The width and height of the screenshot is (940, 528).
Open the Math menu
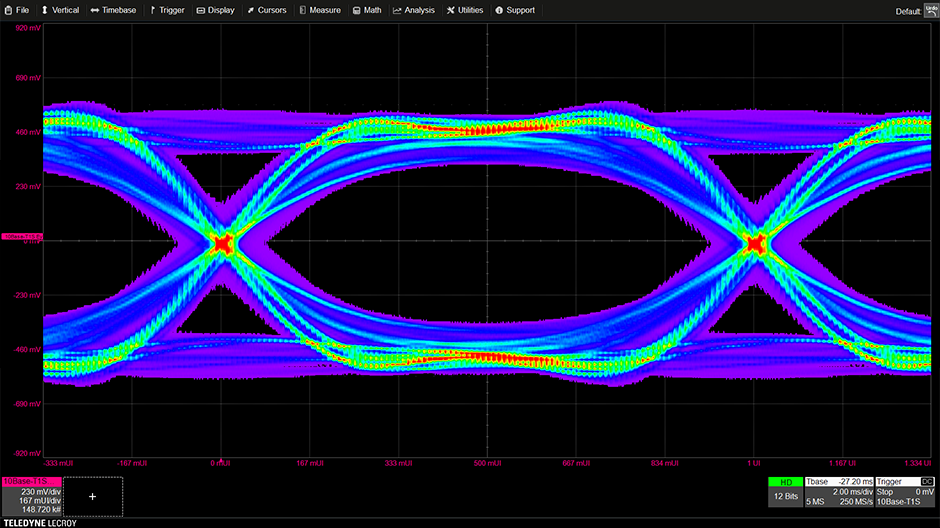367,10
